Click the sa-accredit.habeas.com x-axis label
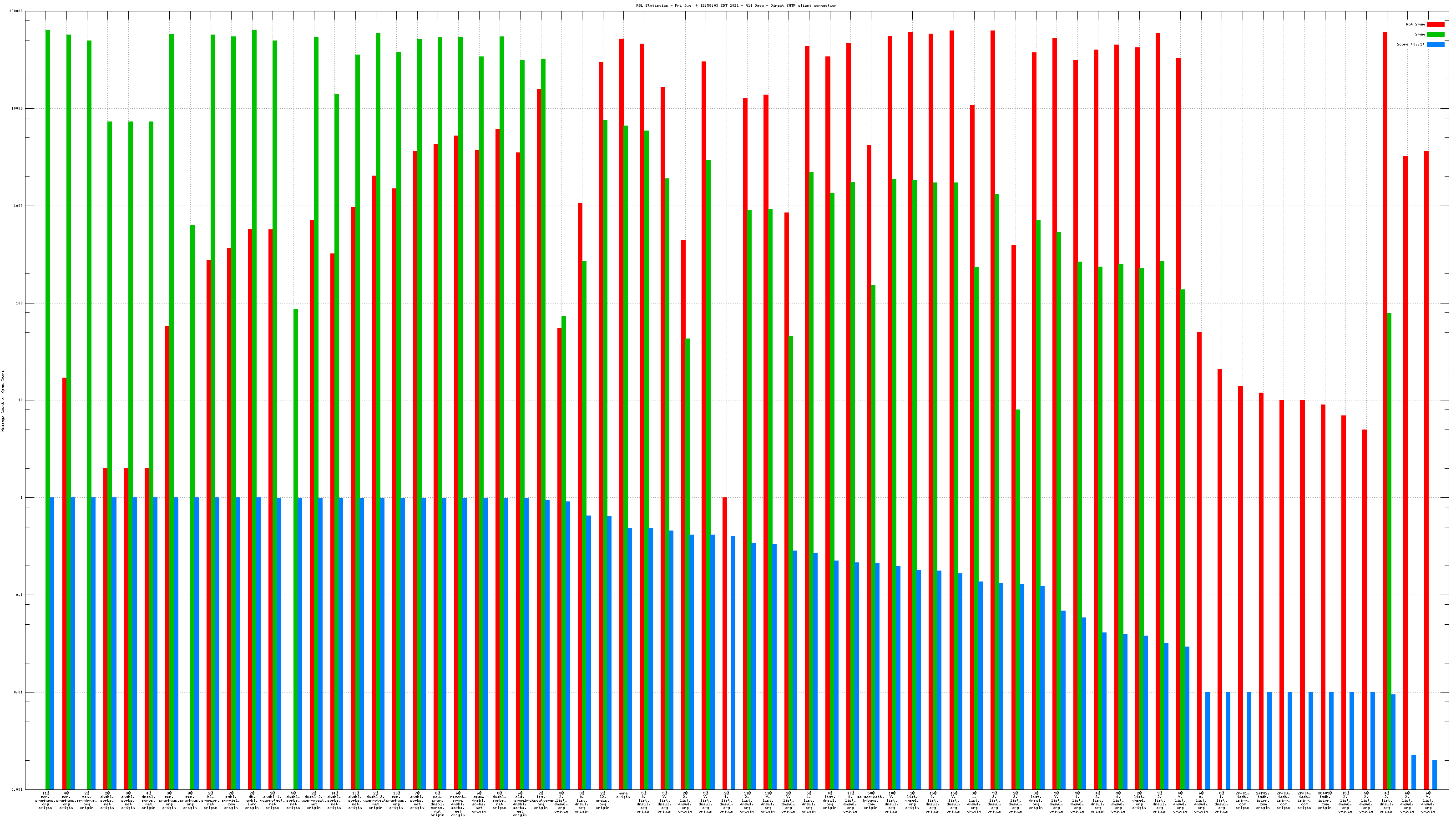This screenshot has height=819, width=1456. pyautogui.click(x=870, y=800)
